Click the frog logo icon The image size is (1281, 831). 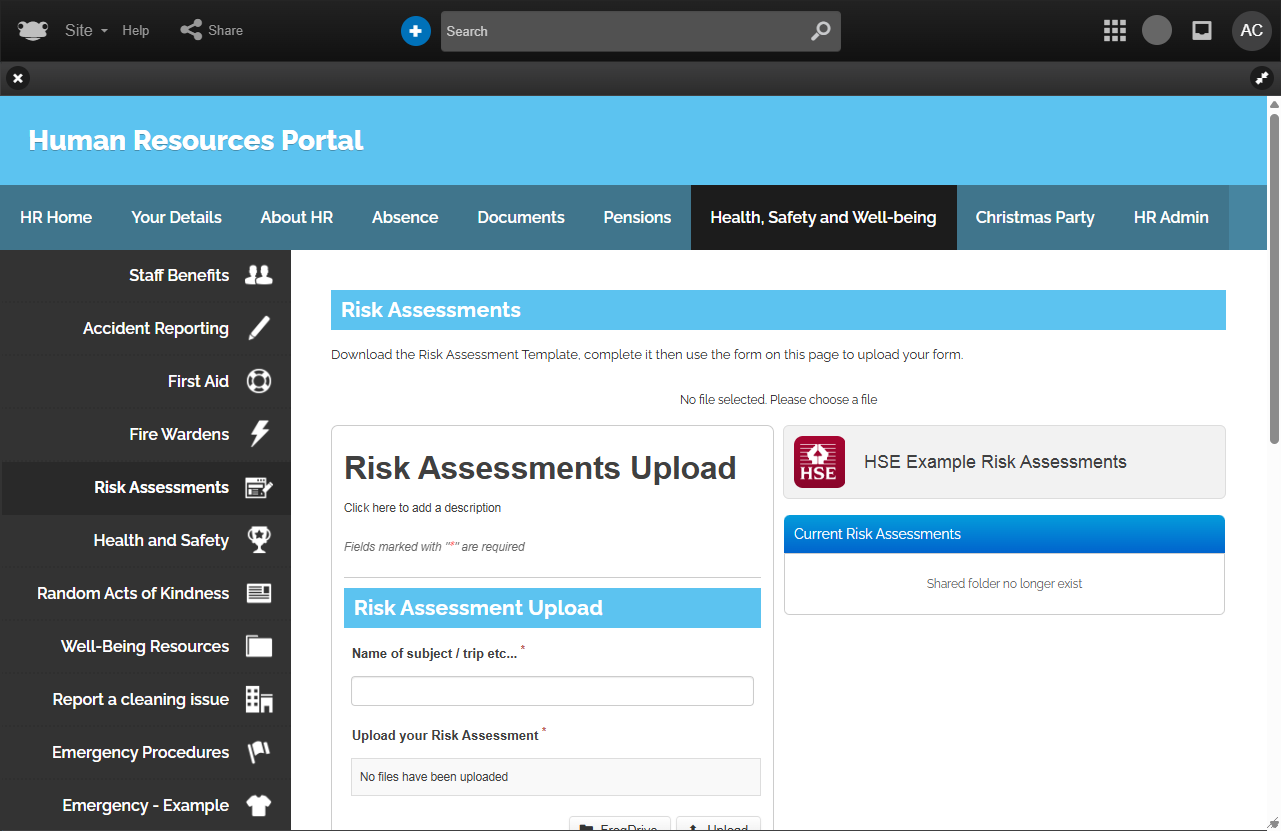point(32,31)
